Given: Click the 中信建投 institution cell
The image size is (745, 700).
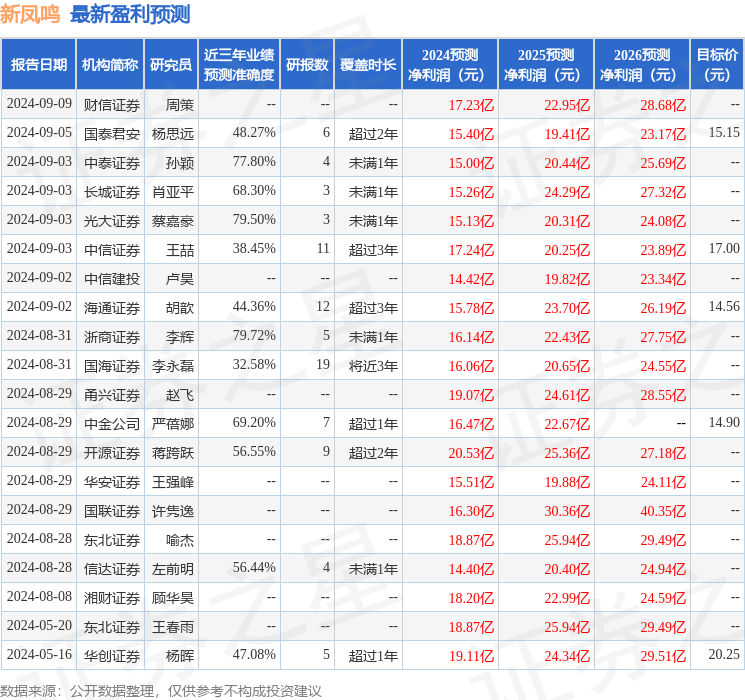Looking at the screenshot, I should tap(112, 278).
